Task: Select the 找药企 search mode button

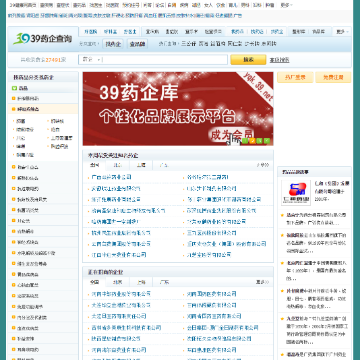Action: pos(114,44)
